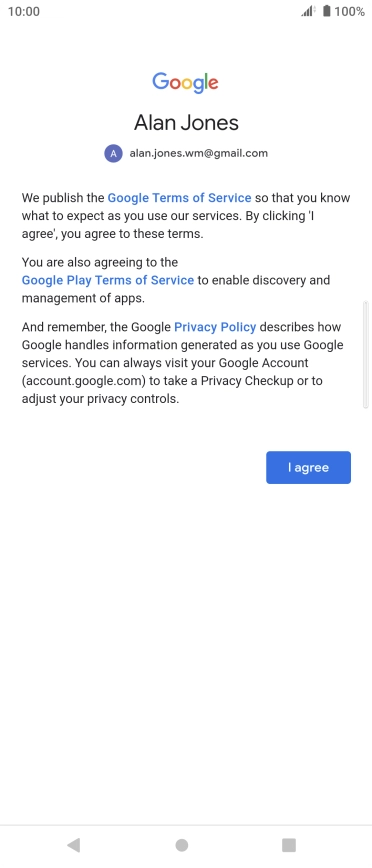Tap the Google logo at top
This screenshot has width=372, height=868.
click(x=185, y=82)
